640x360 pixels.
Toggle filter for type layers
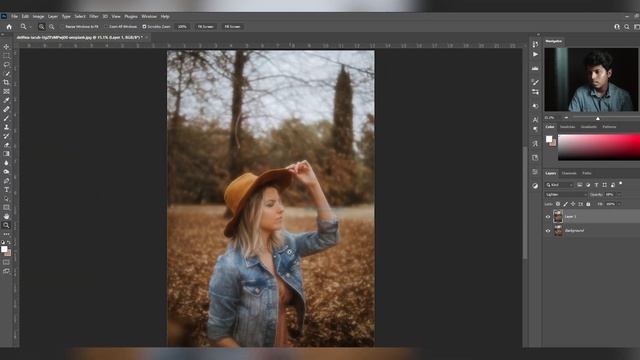pos(596,185)
